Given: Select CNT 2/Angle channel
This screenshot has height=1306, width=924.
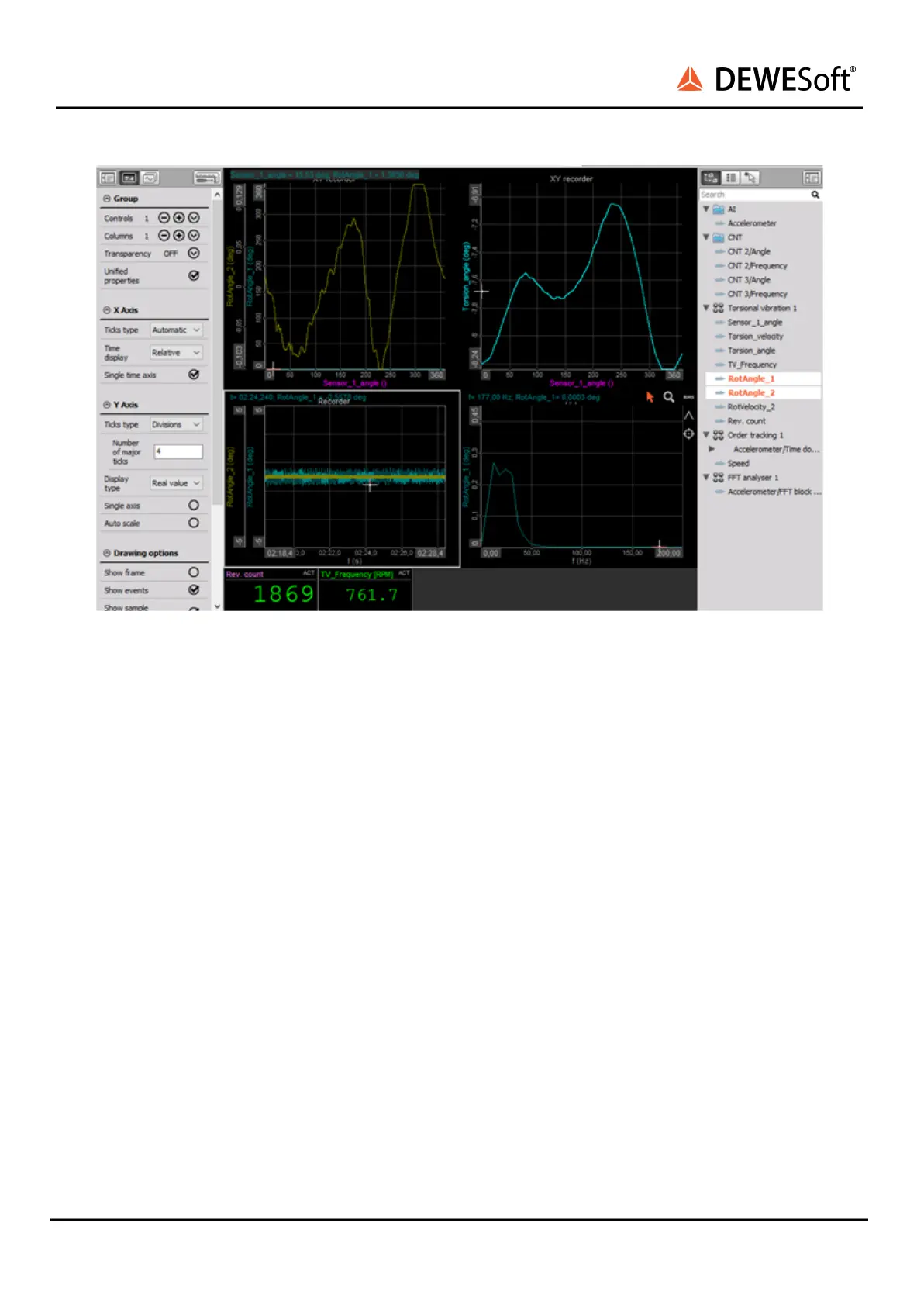Looking at the screenshot, I should pyautogui.click(x=748, y=251).
